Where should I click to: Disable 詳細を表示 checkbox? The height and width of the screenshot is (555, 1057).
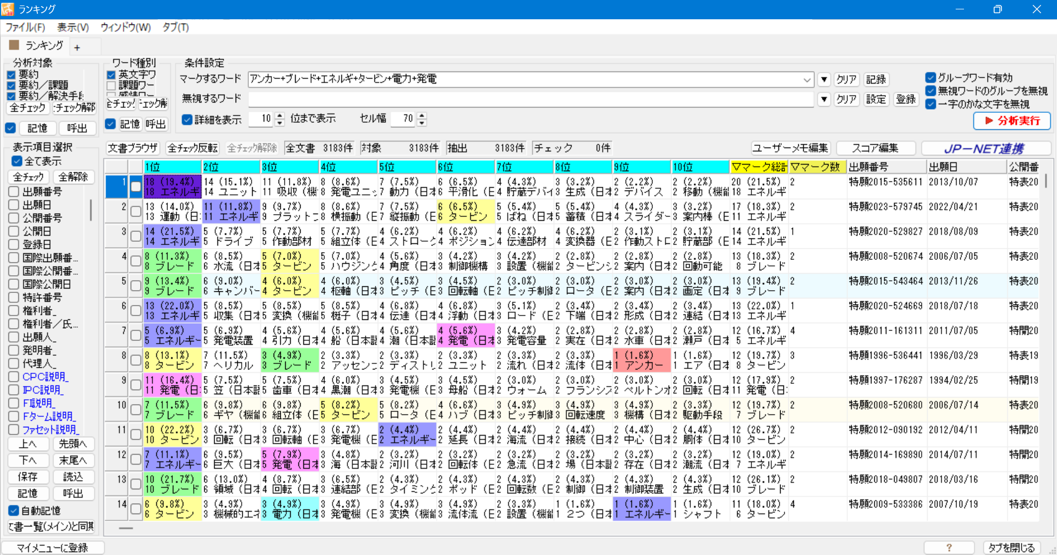pyautogui.click(x=187, y=119)
